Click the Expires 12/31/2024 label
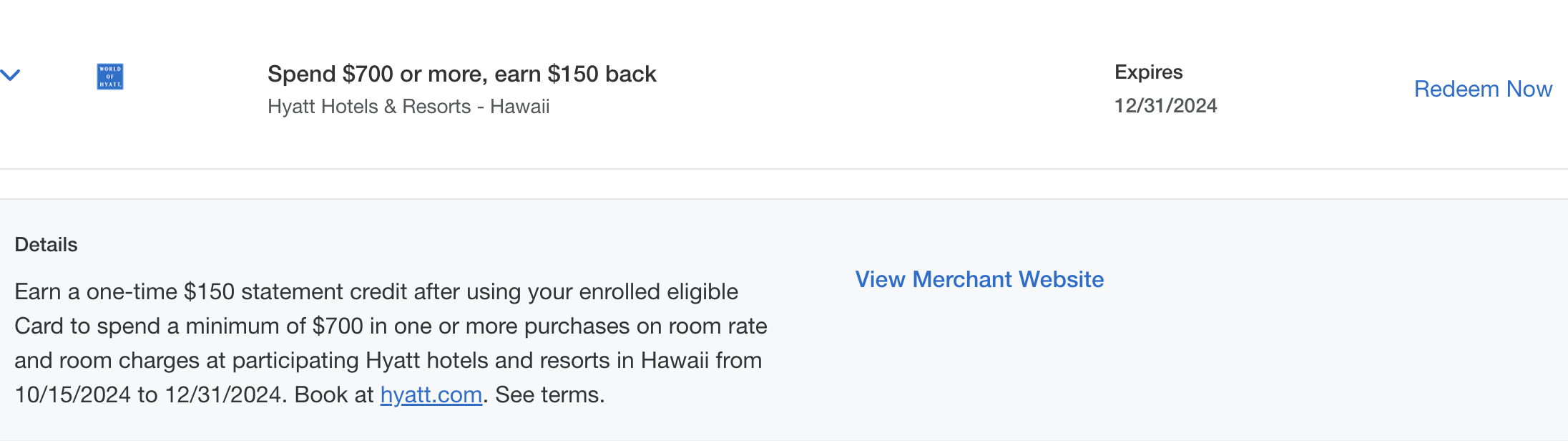This screenshot has height=441, width=1568. [1165, 105]
